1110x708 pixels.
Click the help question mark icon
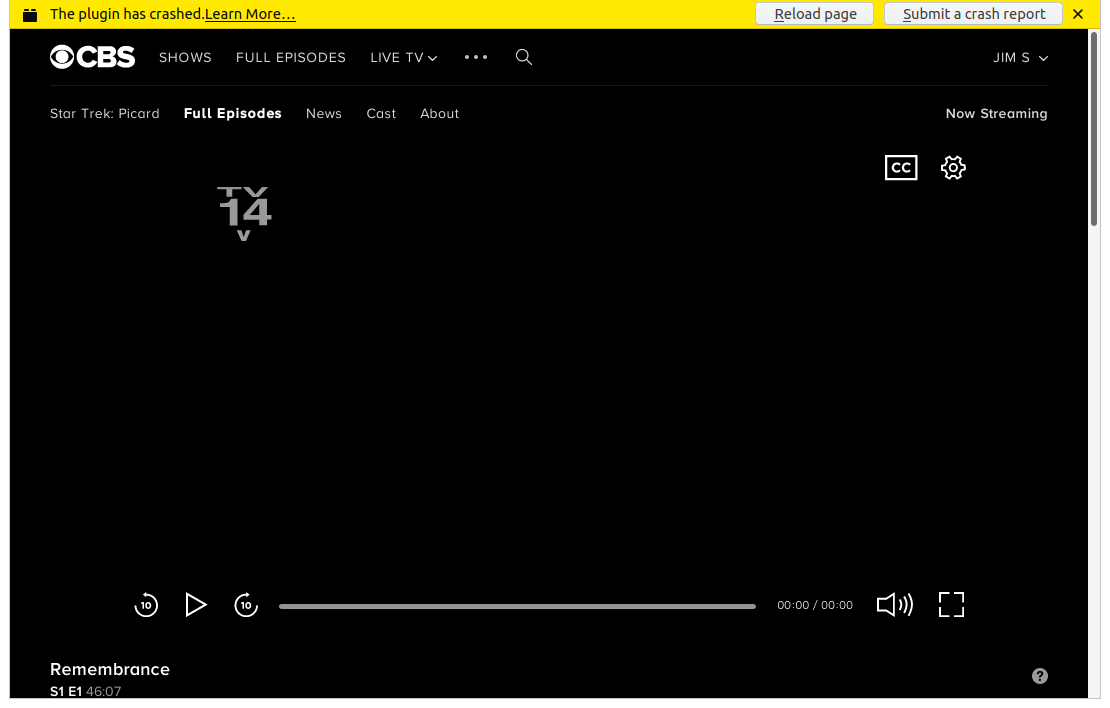coord(1040,676)
